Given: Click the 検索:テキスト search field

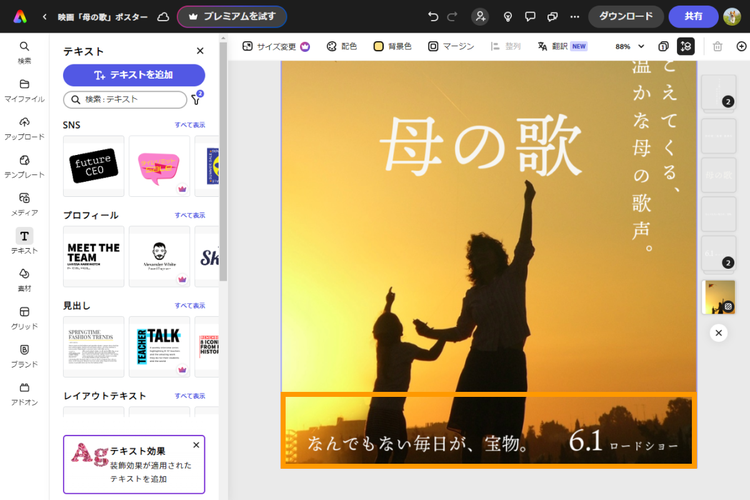Looking at the screenshot, I should (125, 100).
